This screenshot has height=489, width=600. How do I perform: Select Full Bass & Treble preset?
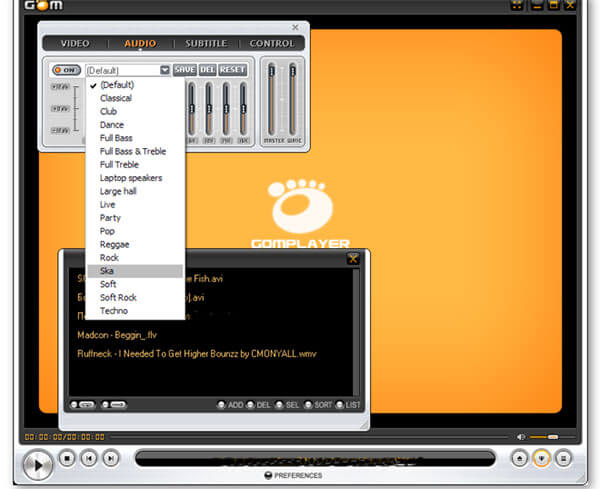coord(135,151)
